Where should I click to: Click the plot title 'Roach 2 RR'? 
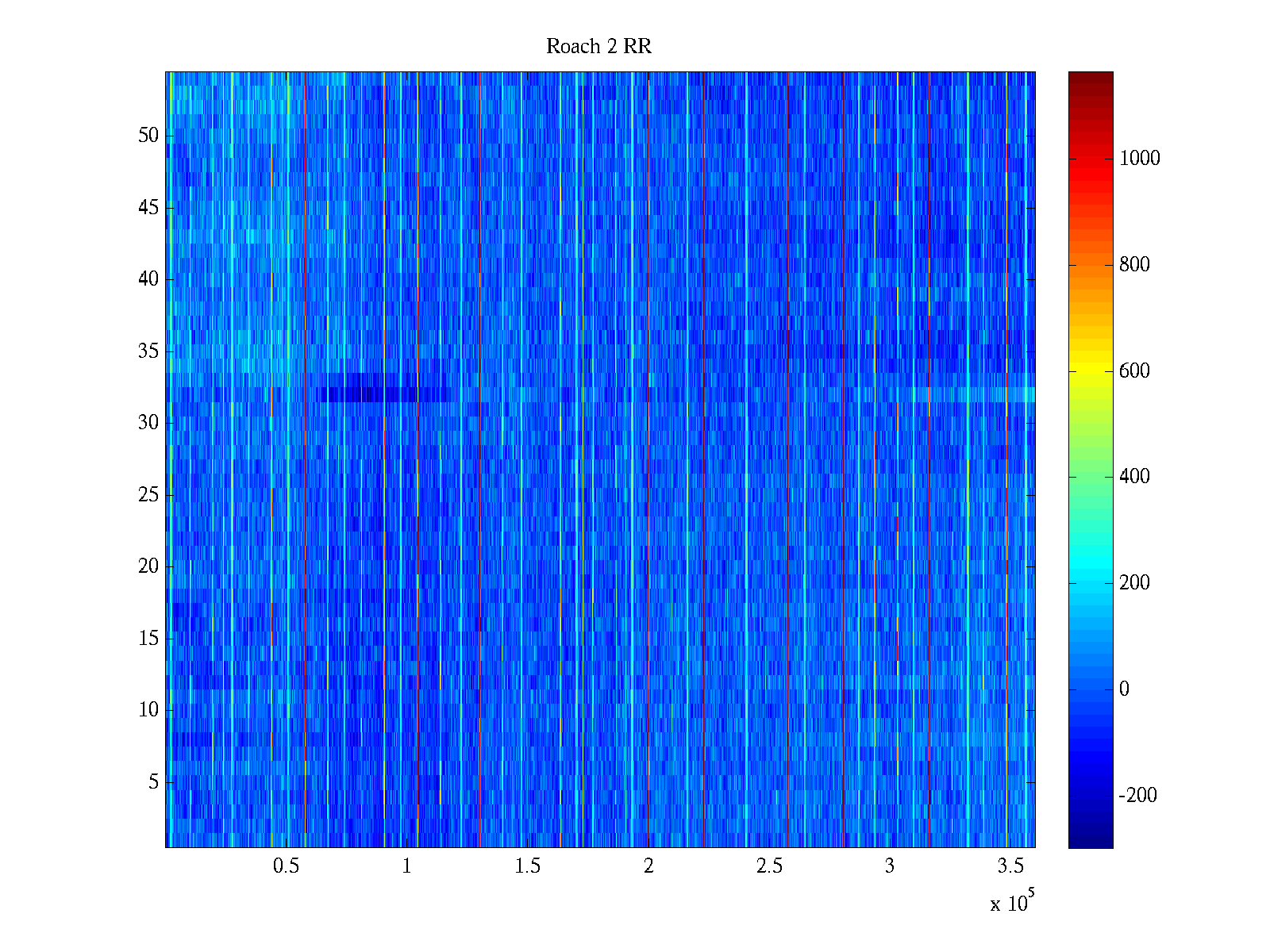598,47
